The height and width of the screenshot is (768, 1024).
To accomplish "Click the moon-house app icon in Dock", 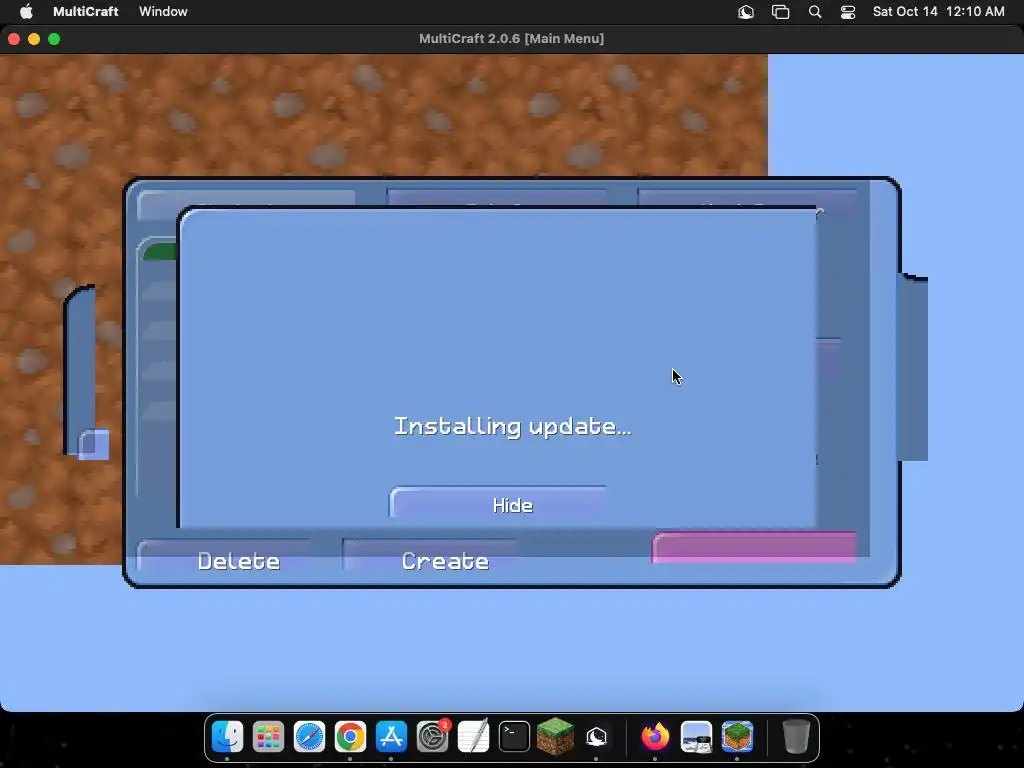I will [x=596, y=737].
